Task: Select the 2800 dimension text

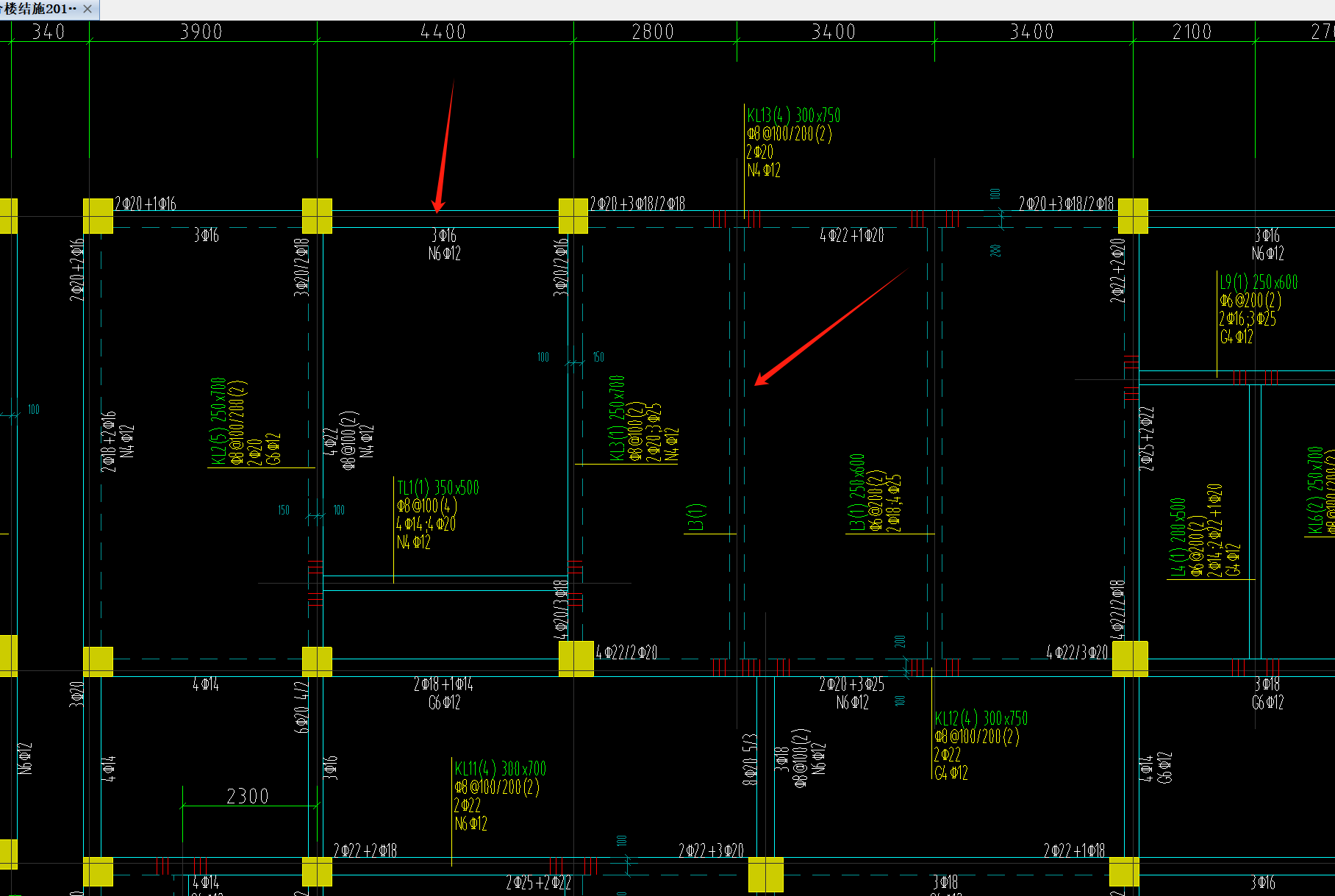Action: pyautogui.click(x=653, y=32)
